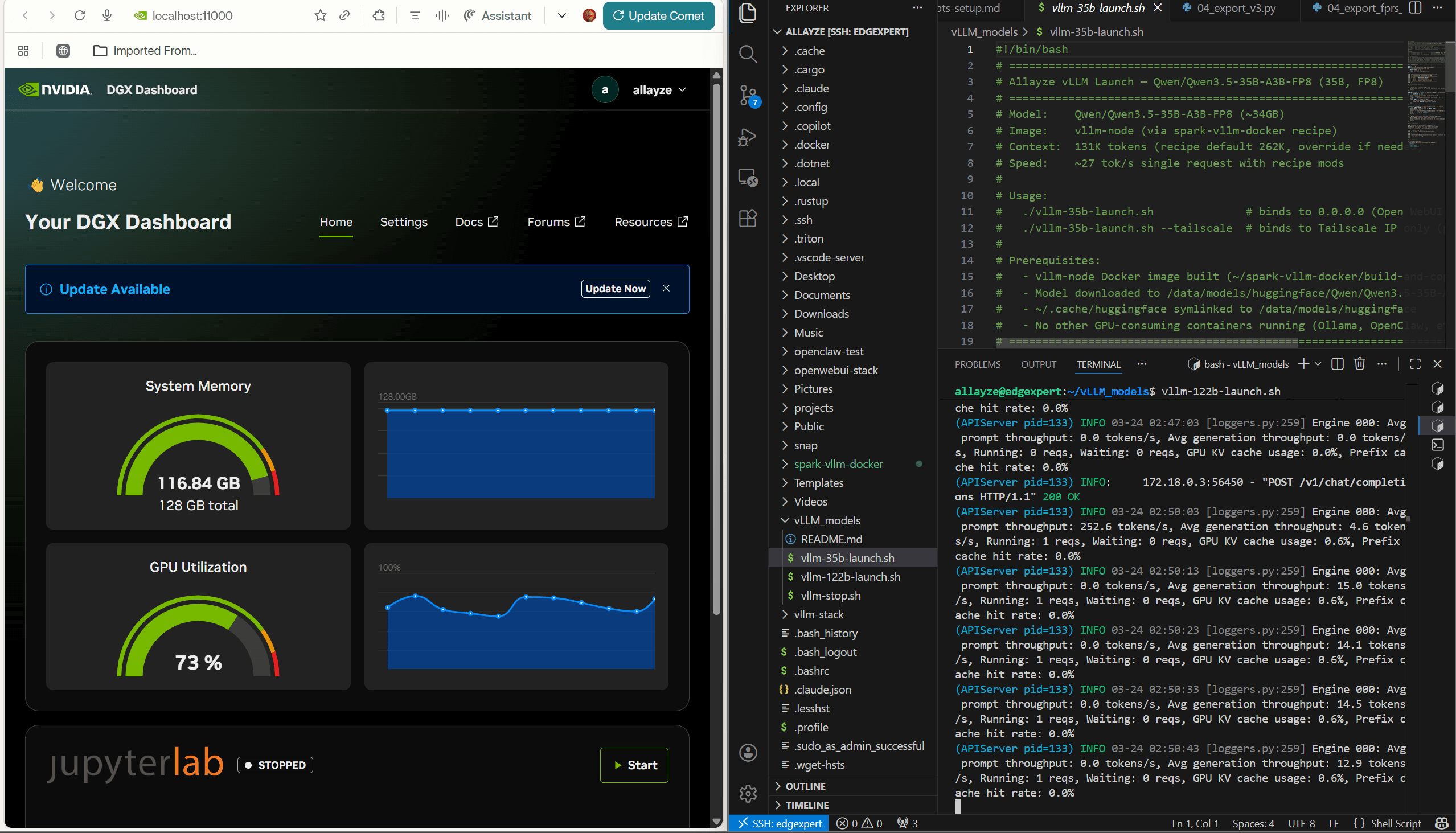Image resolution: width=1456 pixels, height=833 pixels.
Task: Select the TERMINAL panel tab
Action: [1098, 364]
